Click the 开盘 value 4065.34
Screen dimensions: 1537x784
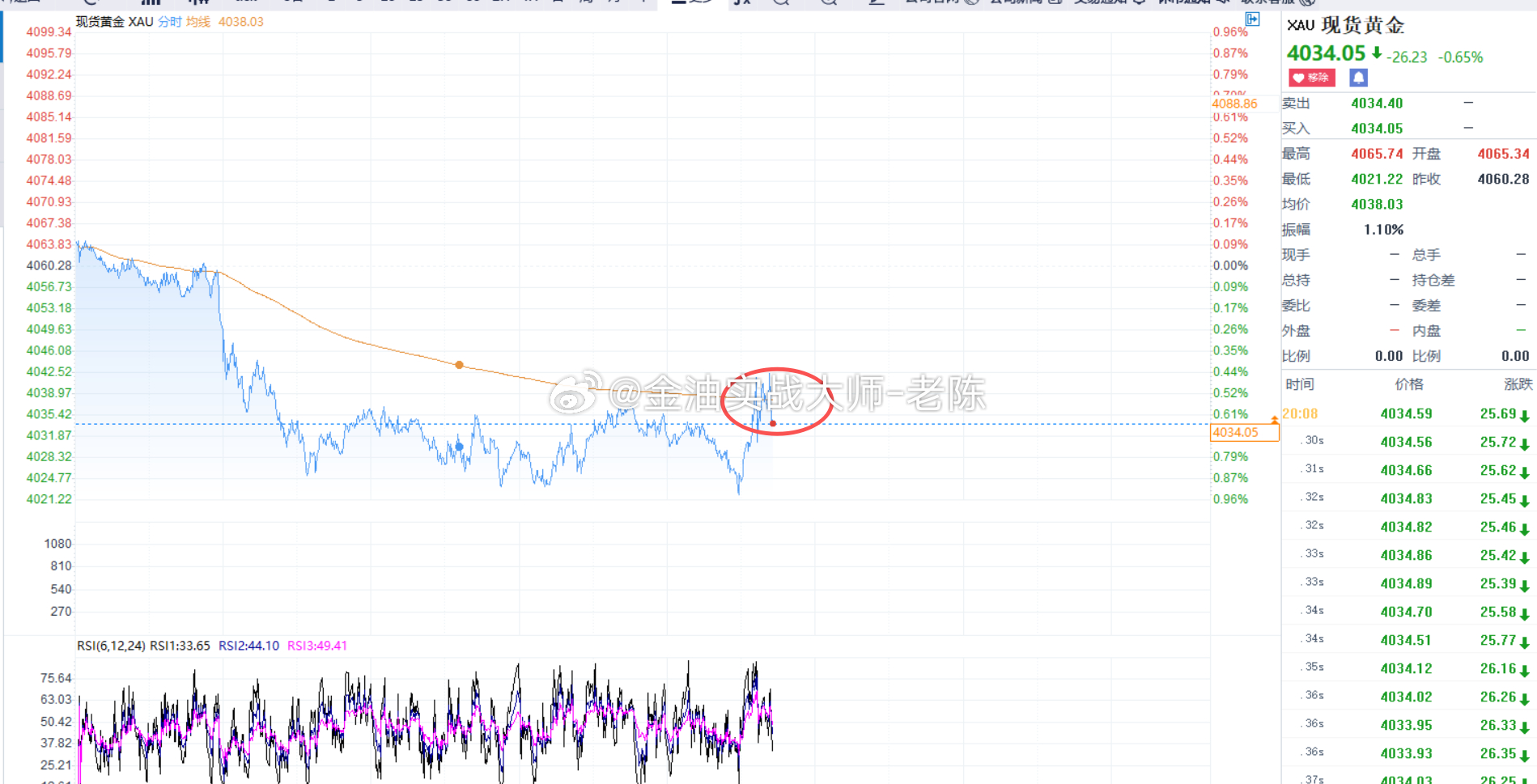(1503, 153)
